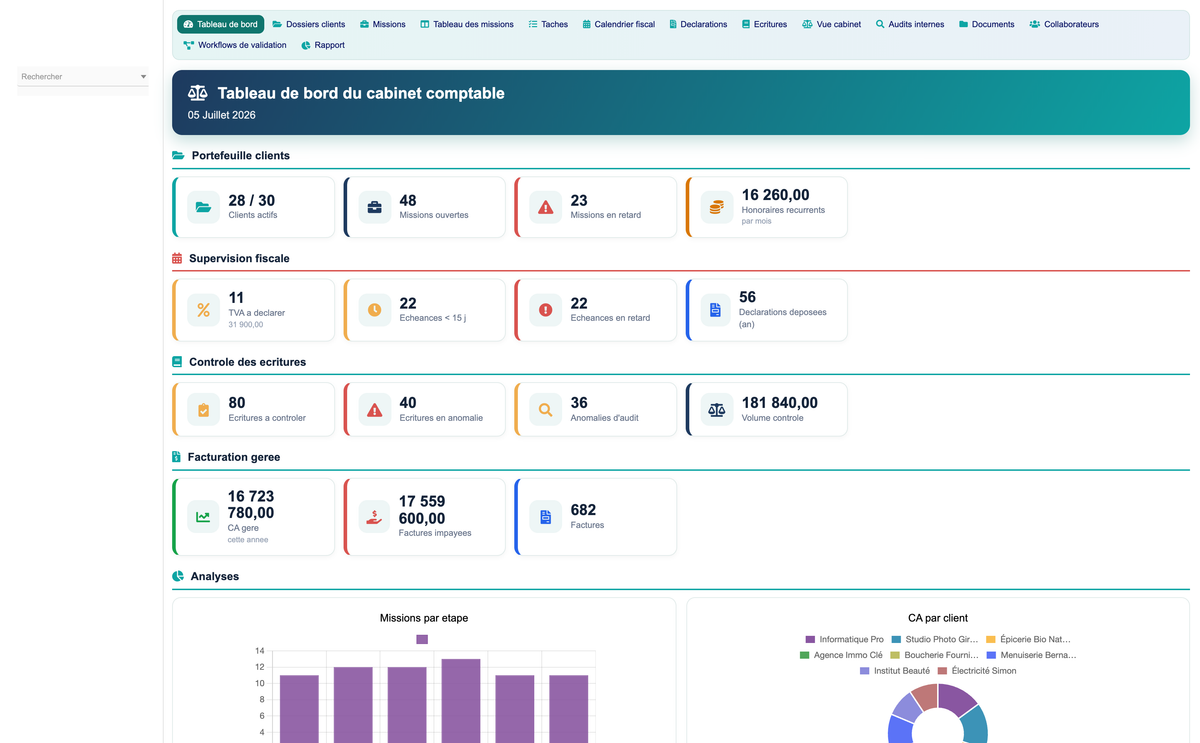Open the Dossiers clients tab
The image size is (1200, 743).
pyautogui.click(x=309, y=24)
